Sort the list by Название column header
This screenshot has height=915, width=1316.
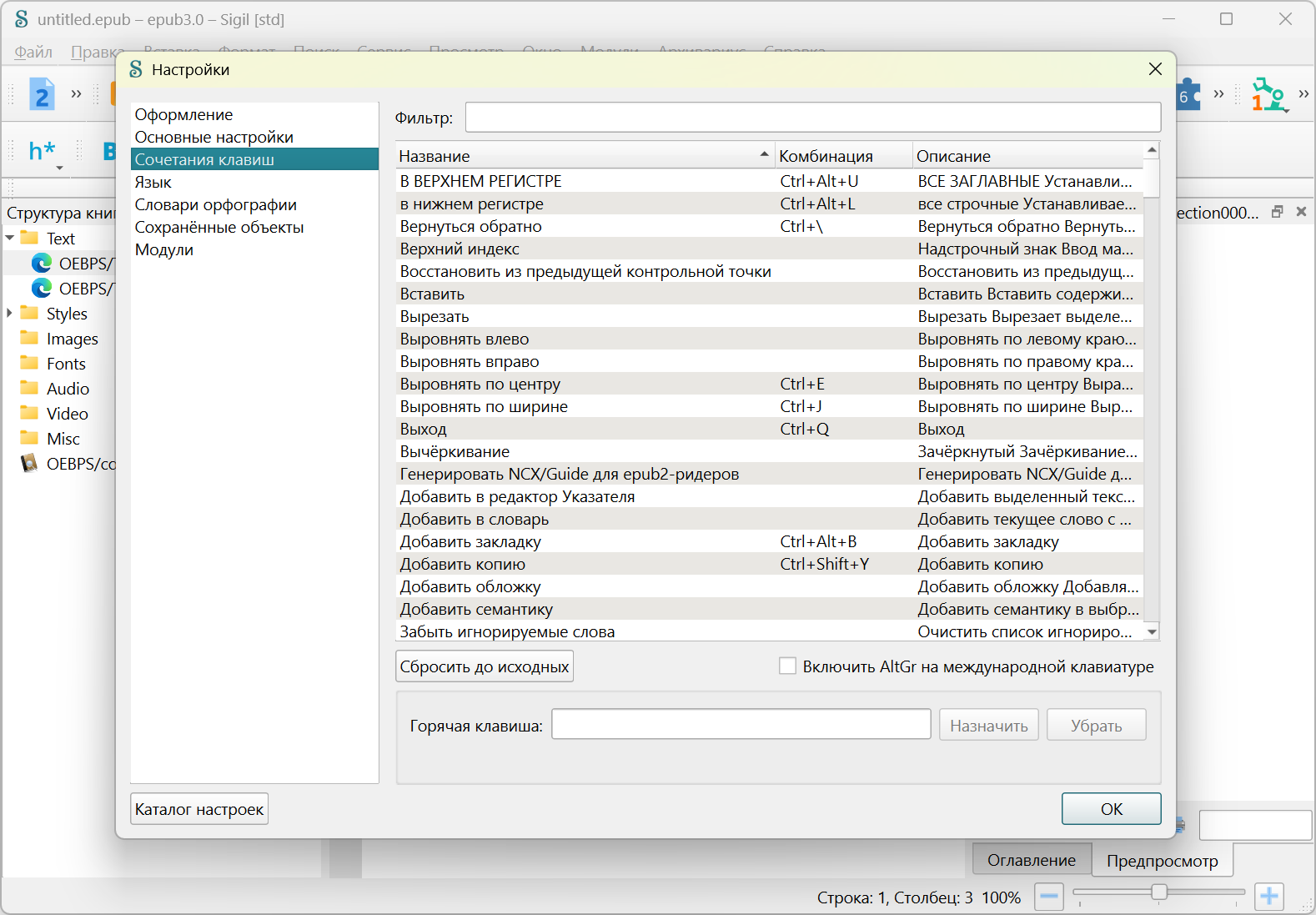tap(584, 156)
